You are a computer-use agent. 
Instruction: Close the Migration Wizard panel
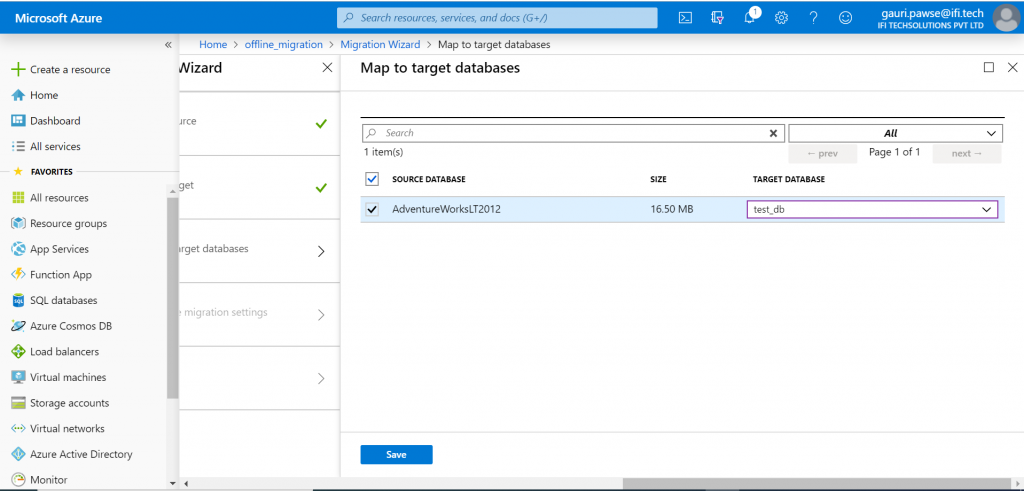point(327,67)
